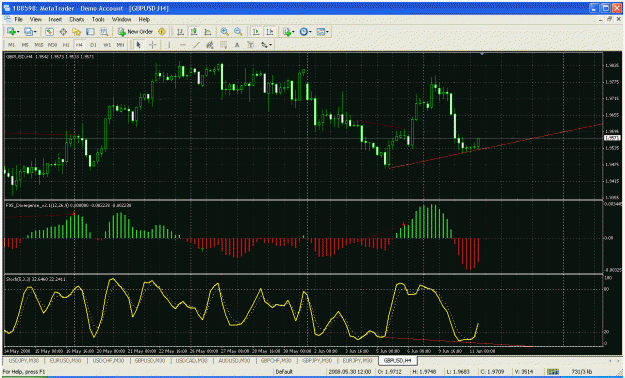Image resolution: width=625 pixels, height=378 pixels.
Task: Switch timeframe to M15
Action: click(x=39, y=45)
